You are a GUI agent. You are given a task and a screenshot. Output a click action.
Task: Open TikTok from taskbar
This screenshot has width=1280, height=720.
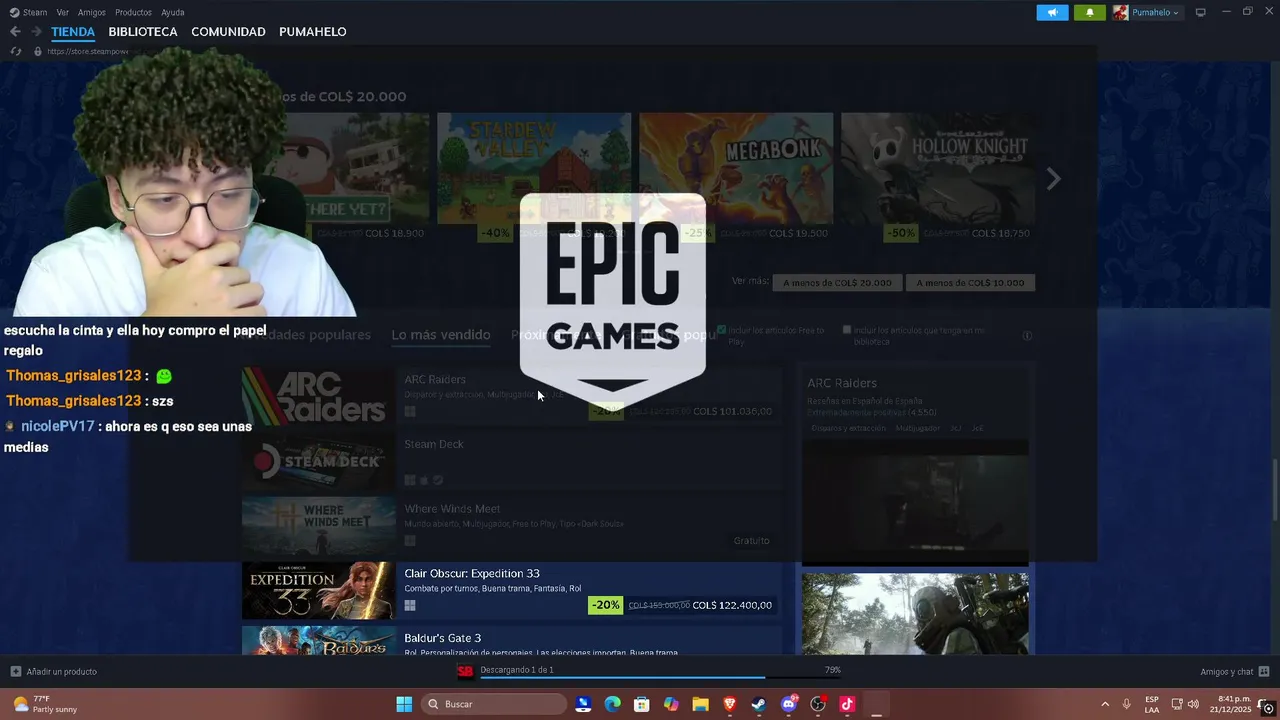847,704
